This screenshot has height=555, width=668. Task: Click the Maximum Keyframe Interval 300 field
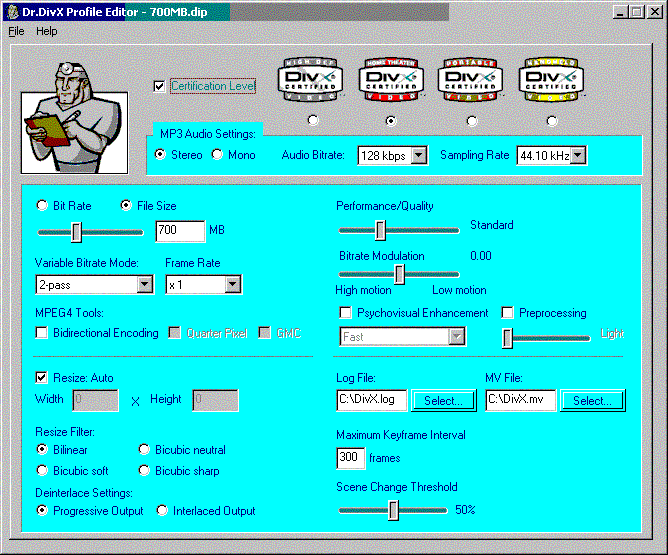click(x=351, y=458)
